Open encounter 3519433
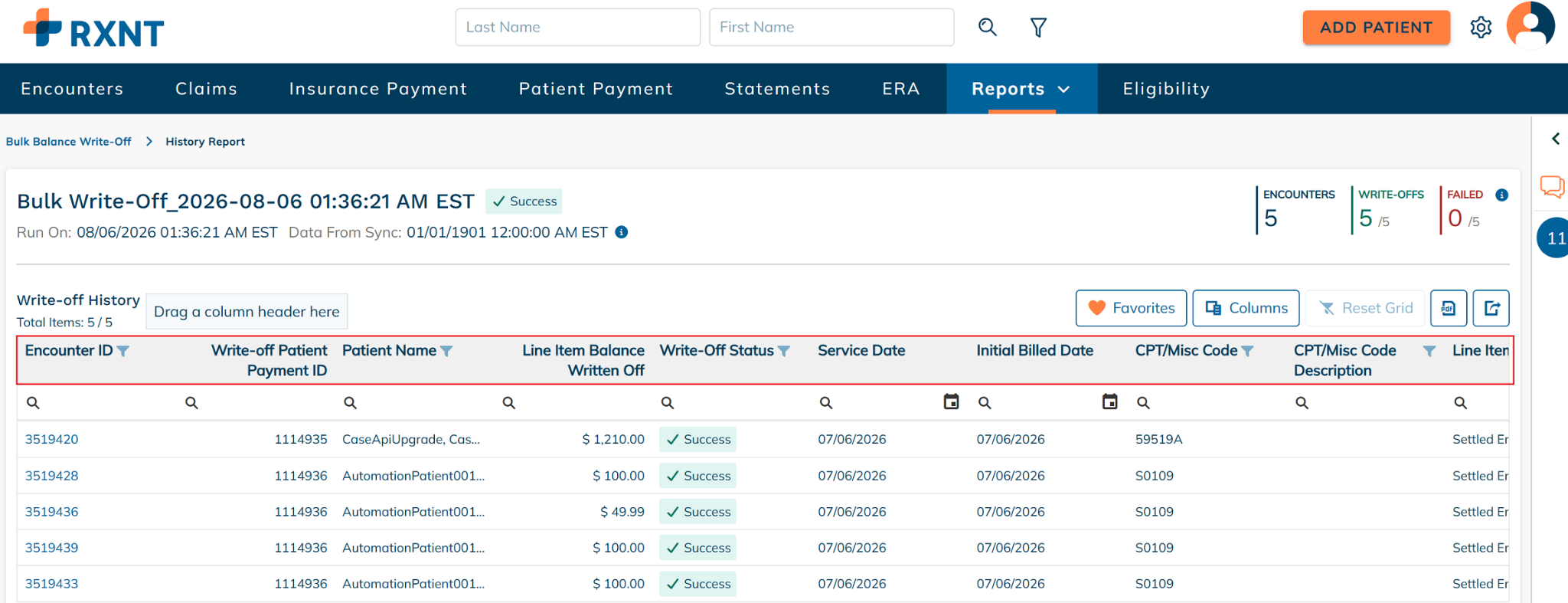This screenshot has width=1568, height=603. [51, 584]
